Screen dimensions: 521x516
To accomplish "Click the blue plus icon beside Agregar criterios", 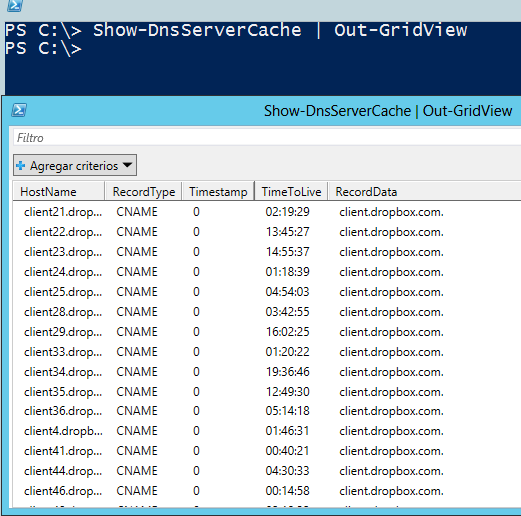I will pos(21,165).
